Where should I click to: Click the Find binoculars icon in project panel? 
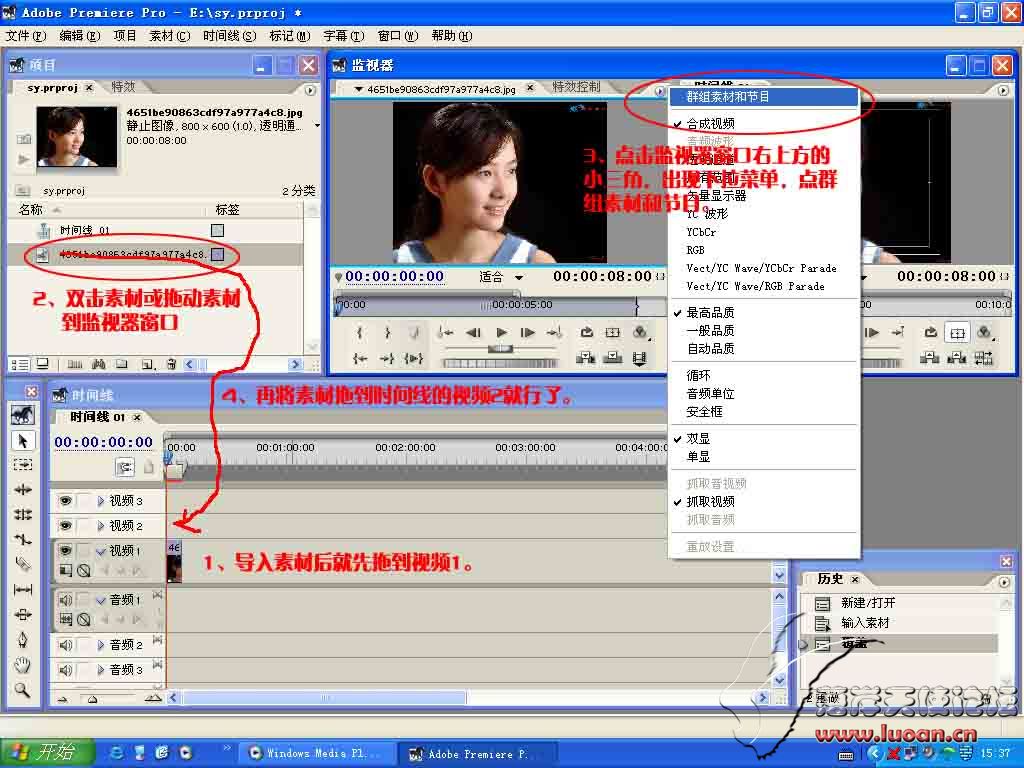point(99,364)
